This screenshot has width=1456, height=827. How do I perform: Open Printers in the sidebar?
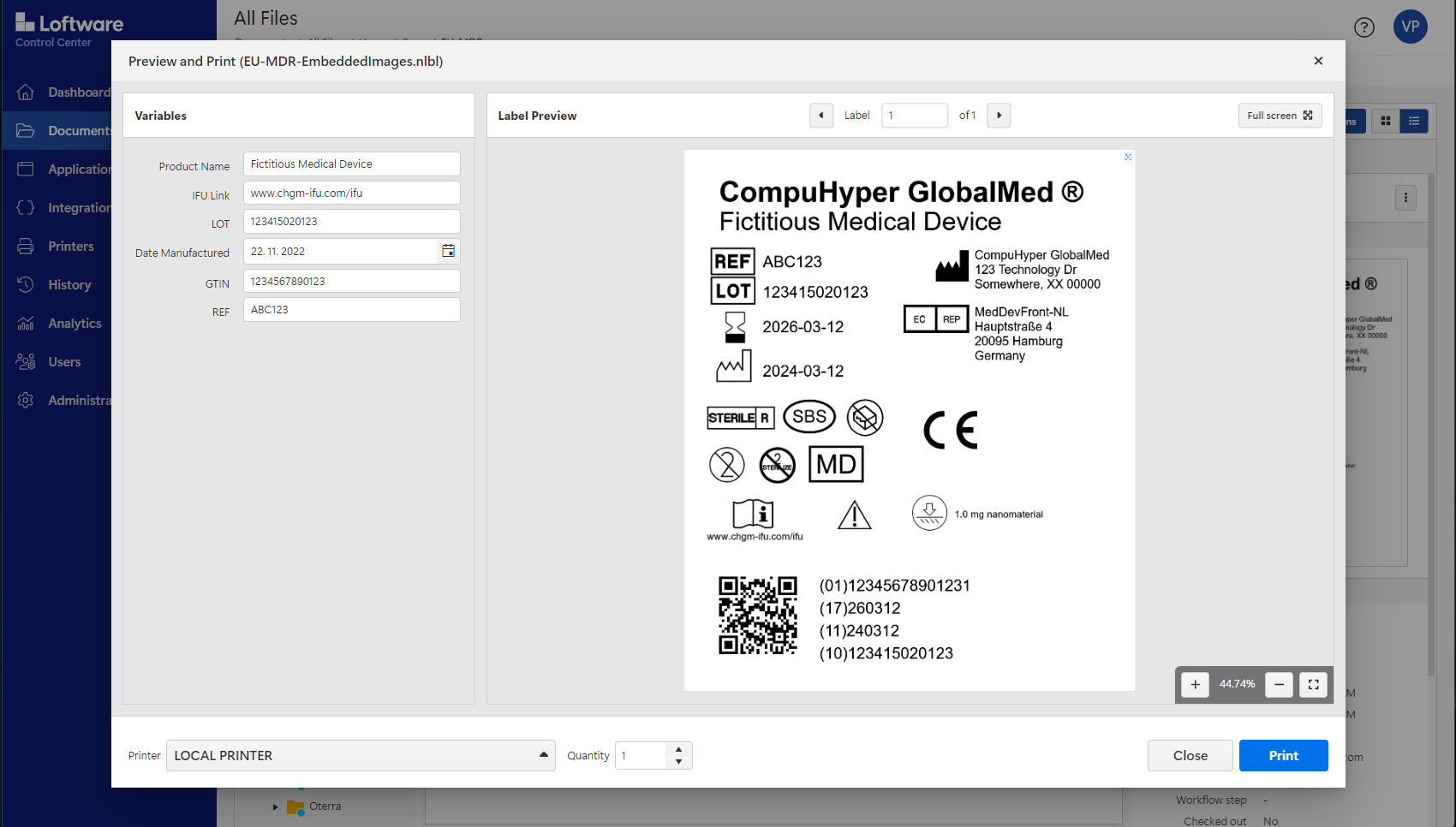[x=70, y=247]
